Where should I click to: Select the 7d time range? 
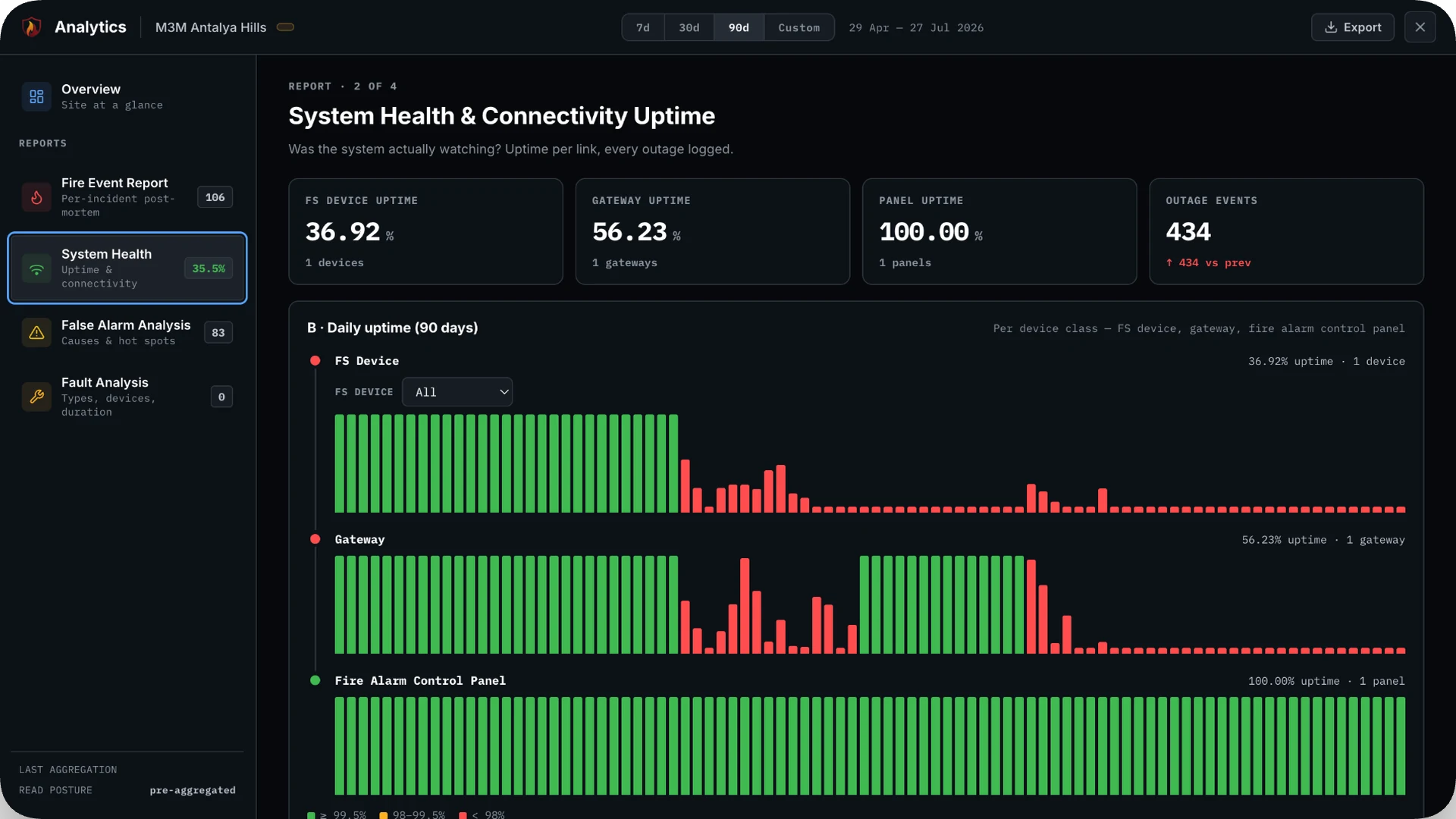click(642, 27)
